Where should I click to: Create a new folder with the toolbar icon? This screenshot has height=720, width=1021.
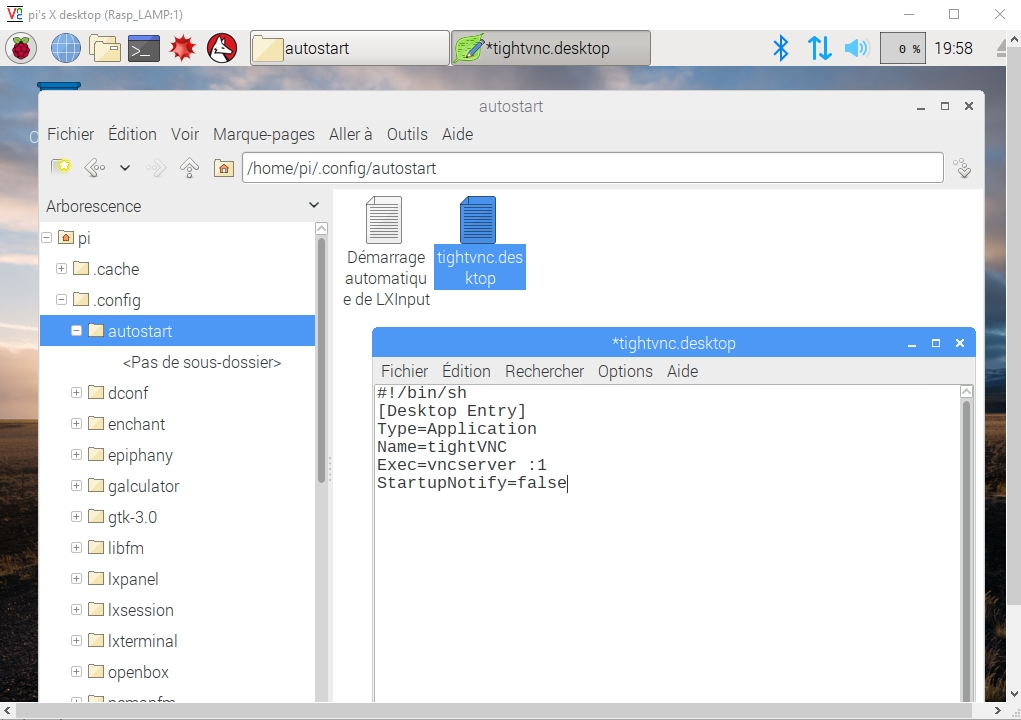pyautogui.click(x=61, y=168)
